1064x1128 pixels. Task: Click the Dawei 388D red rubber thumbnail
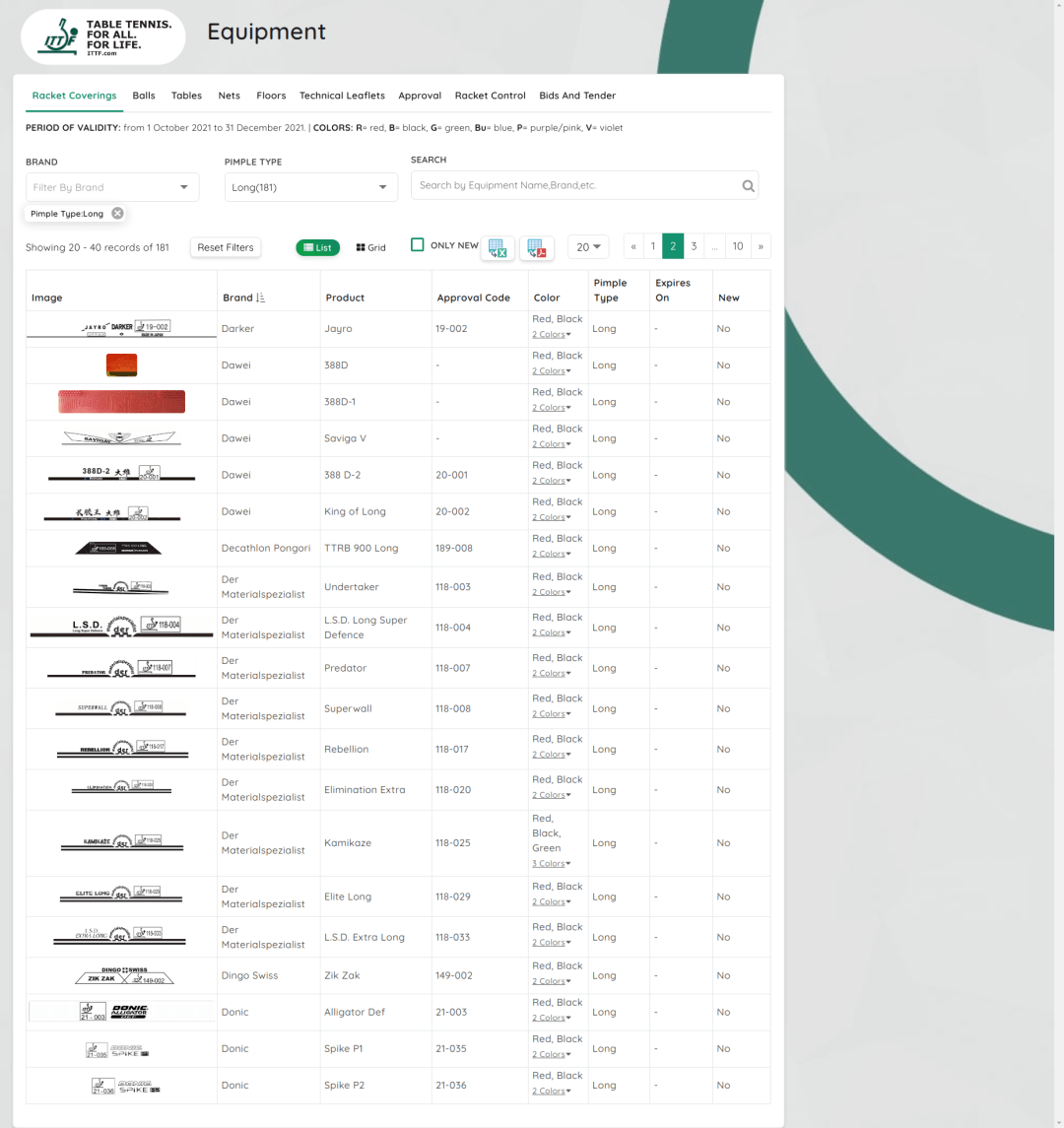point(121,365)
